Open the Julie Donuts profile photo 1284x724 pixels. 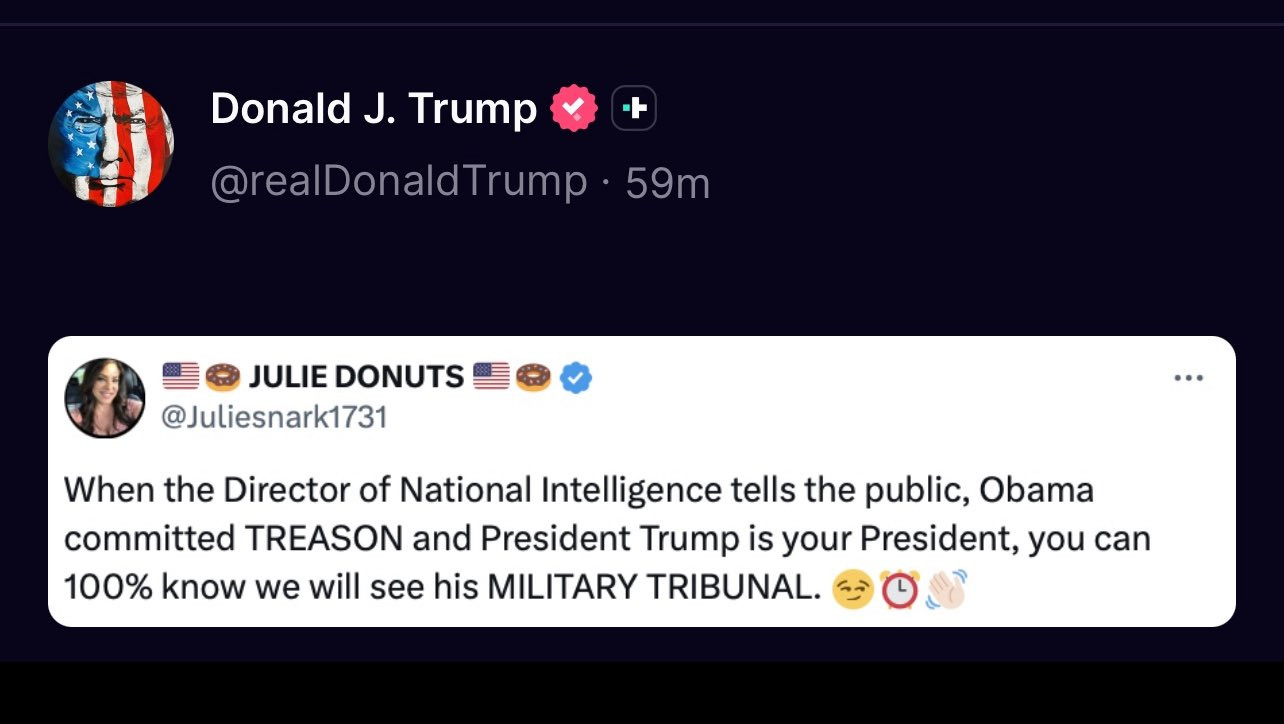point(105,398)
